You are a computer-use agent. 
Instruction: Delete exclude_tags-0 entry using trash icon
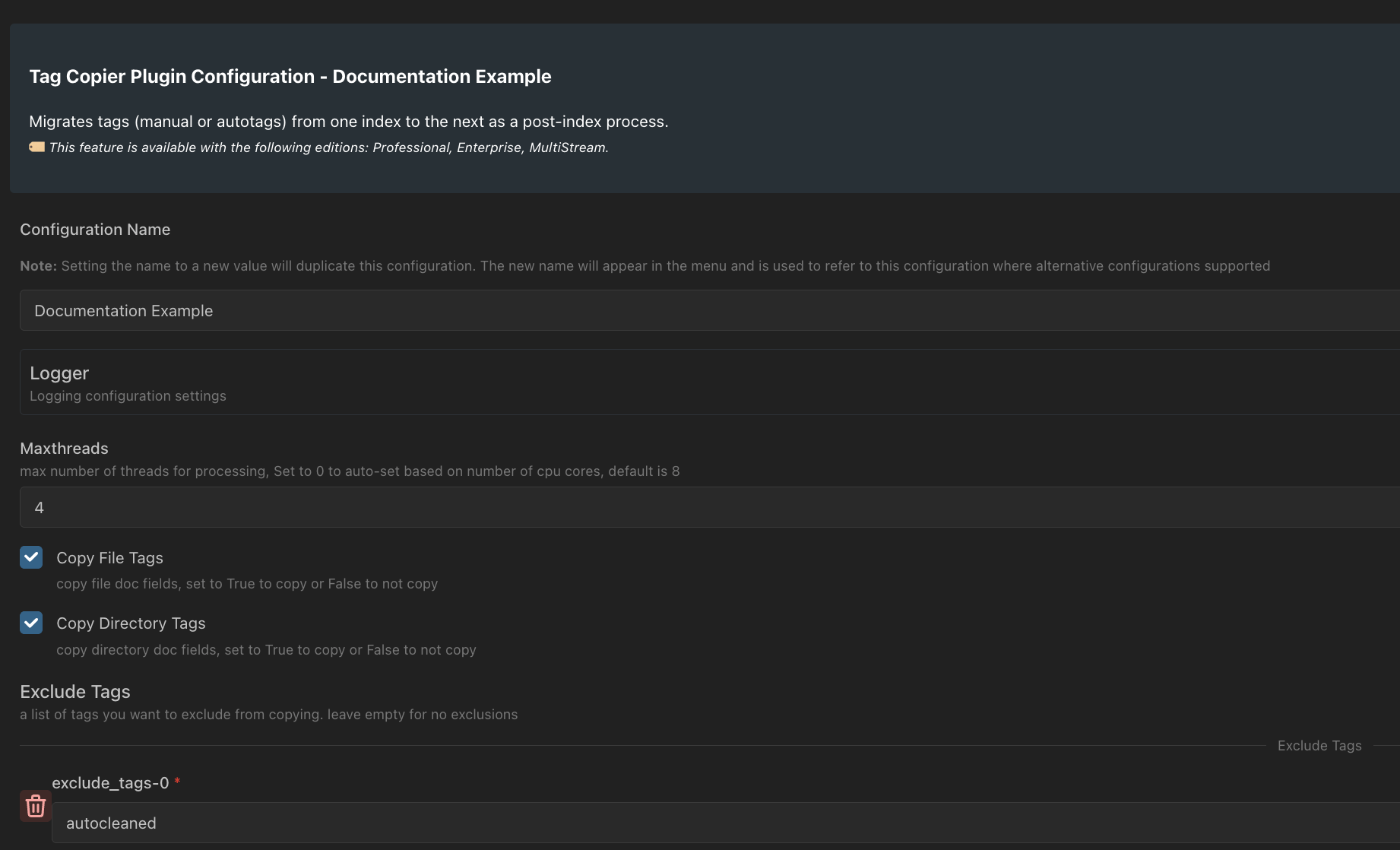[x=35, y=806]
